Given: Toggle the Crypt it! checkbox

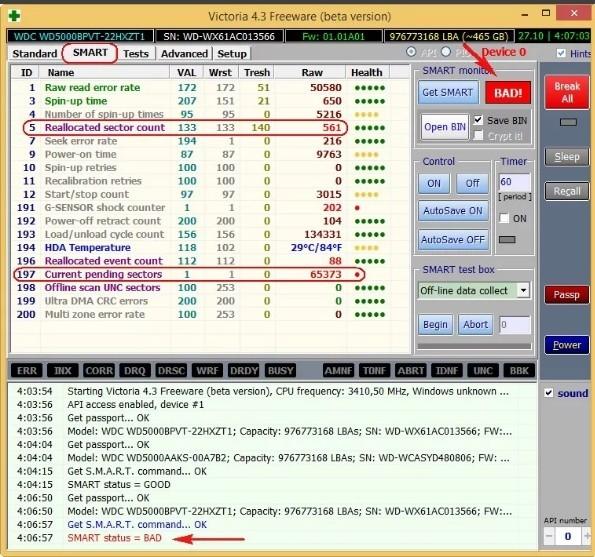Looking at the screenshot, I should tap(478, 135).
